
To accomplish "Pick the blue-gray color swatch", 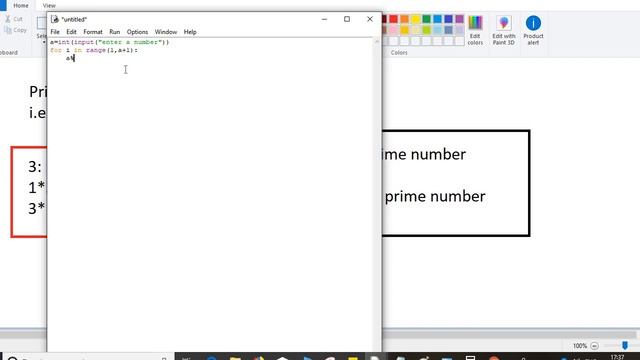I will click(x=449, y=30).
